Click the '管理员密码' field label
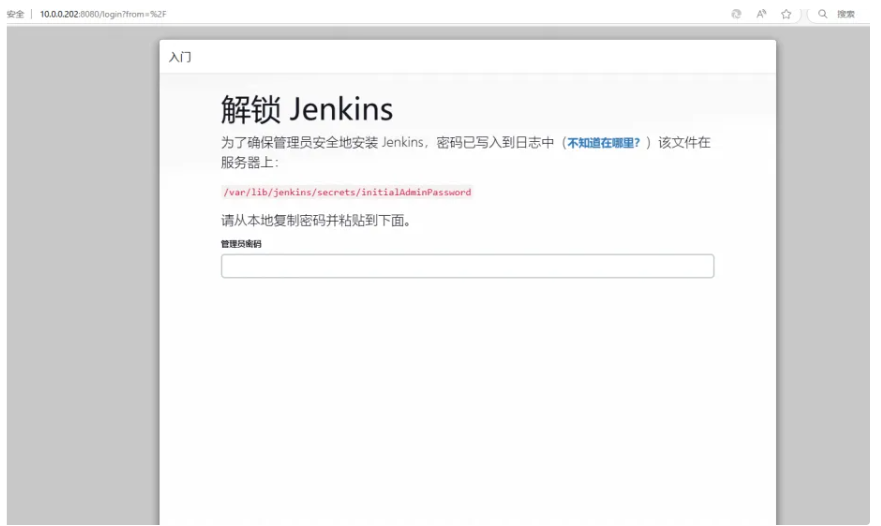Screen dimensions: 881x526 pyautogui.click(x=241, y=244)
